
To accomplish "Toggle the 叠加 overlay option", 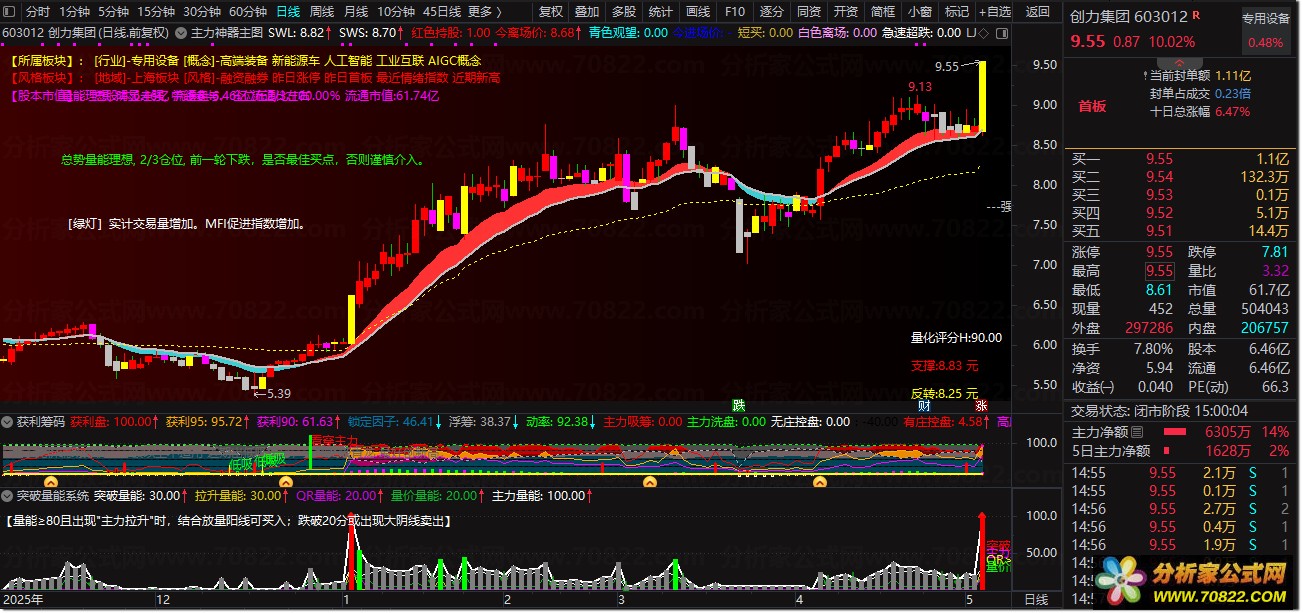I will pyautogui.click(x=587, y=12).
